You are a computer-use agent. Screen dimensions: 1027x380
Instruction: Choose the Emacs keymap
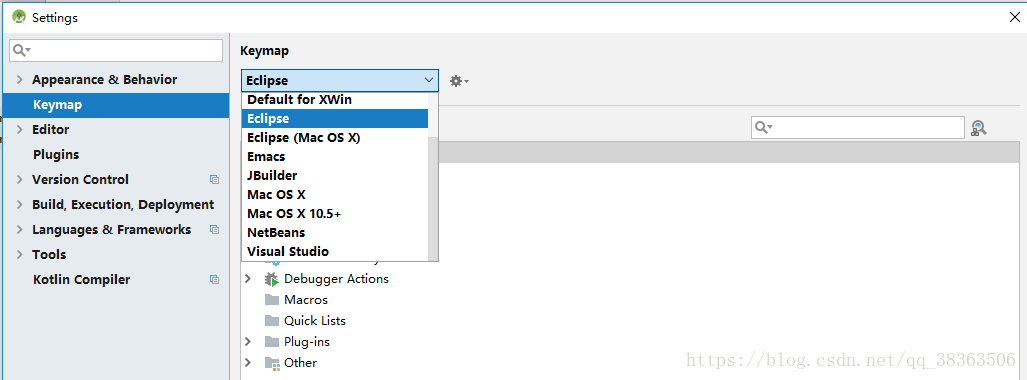(335, 157)
